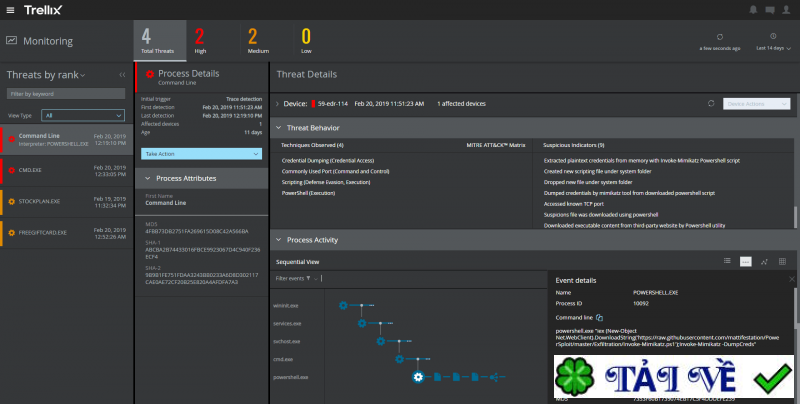Click the wininit.exe gear node in the process tree
The image size is (800, 404).
[x=343, y=304]
